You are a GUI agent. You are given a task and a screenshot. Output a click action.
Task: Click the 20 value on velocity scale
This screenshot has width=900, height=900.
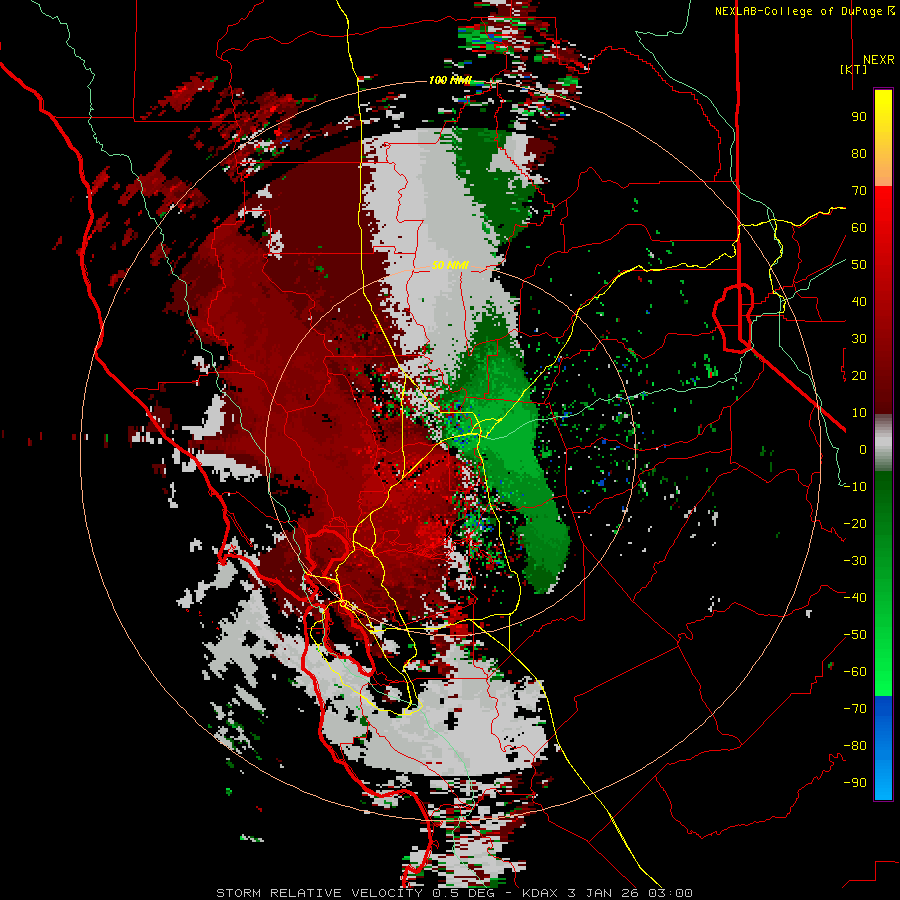pyautogui.click(x=859, y=375)
